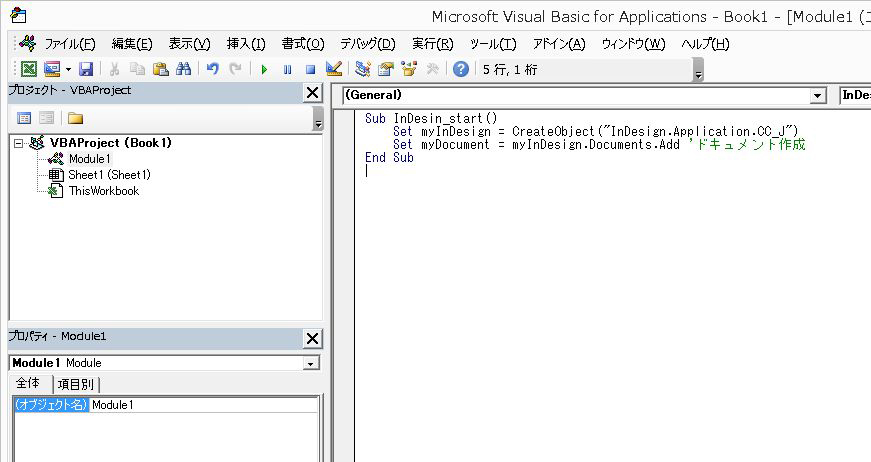Click the Break pause icon
This screenshot has width=871, height=462.
point(287,69)
